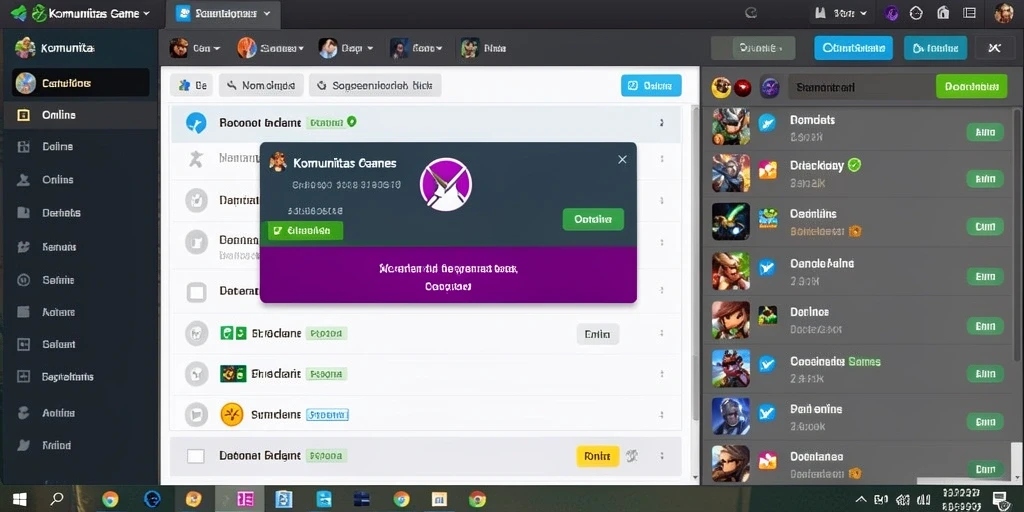Open the Windows Start menu

[20, 500]
